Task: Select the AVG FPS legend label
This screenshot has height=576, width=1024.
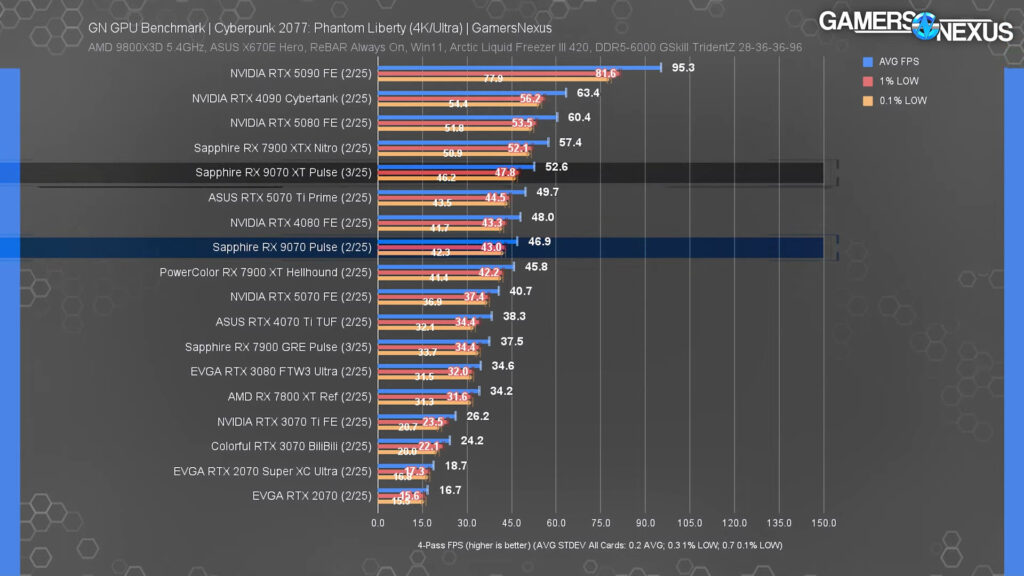Action: click(899, 61)
